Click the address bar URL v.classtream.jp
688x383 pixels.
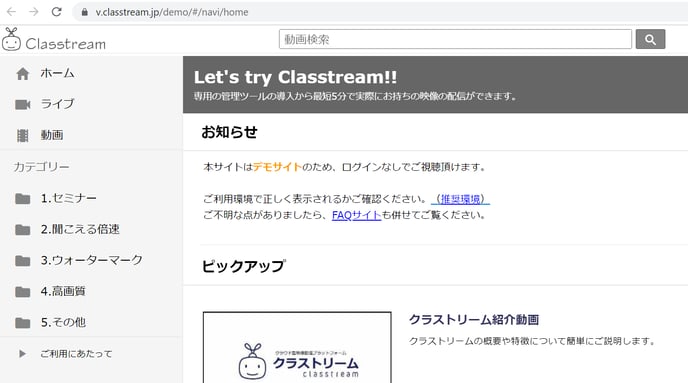click(172, 12)
